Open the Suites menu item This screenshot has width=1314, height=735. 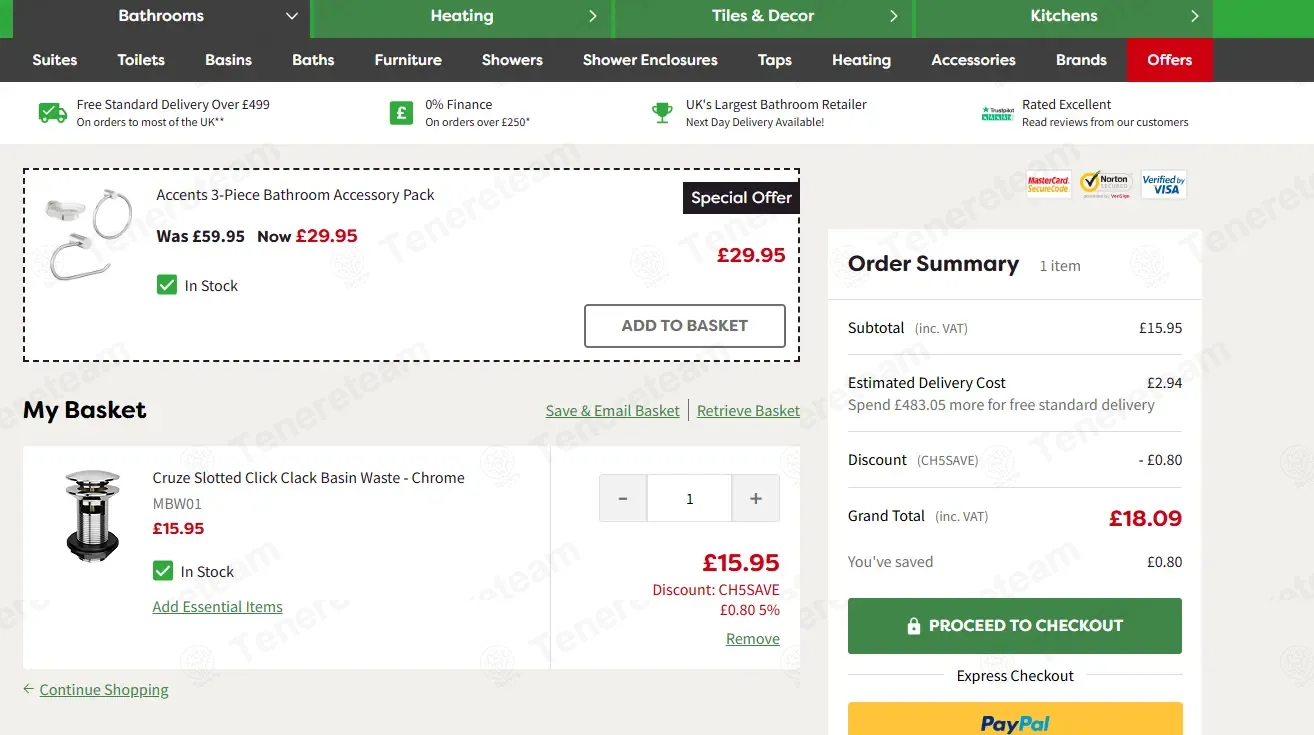55,60
